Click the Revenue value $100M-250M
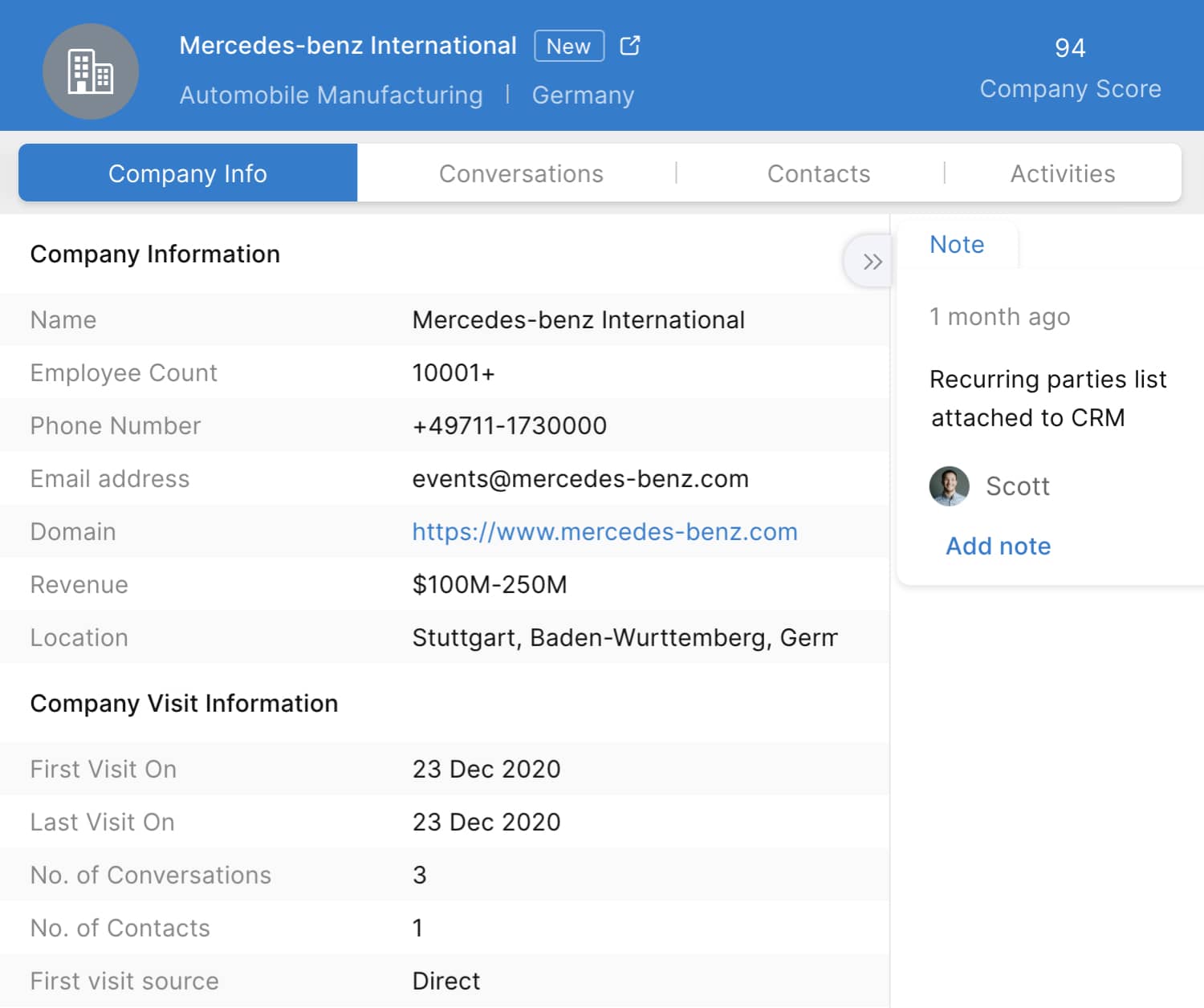 pos(489,585)
